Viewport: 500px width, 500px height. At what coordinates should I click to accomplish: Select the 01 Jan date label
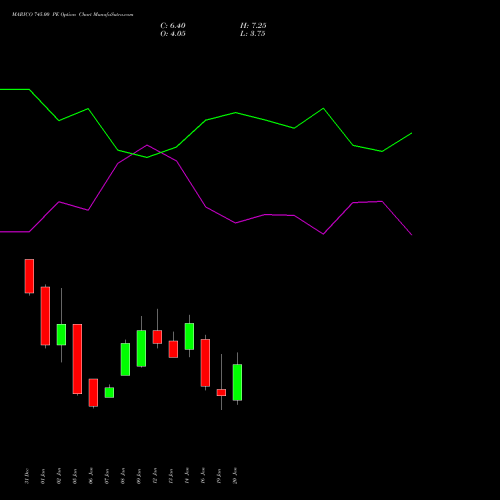coord(43,476)
